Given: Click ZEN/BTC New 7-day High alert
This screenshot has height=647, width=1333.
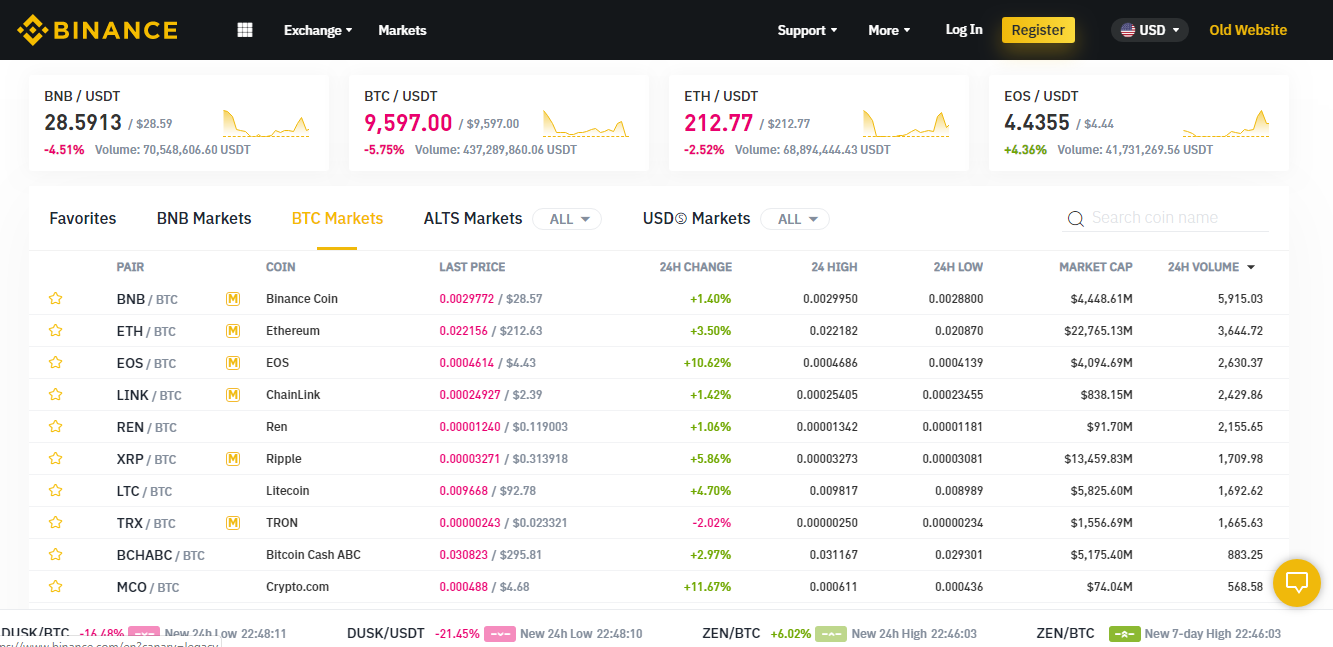Looking at the screenshot, I should pyautogui.click(x=1159, y=633).
